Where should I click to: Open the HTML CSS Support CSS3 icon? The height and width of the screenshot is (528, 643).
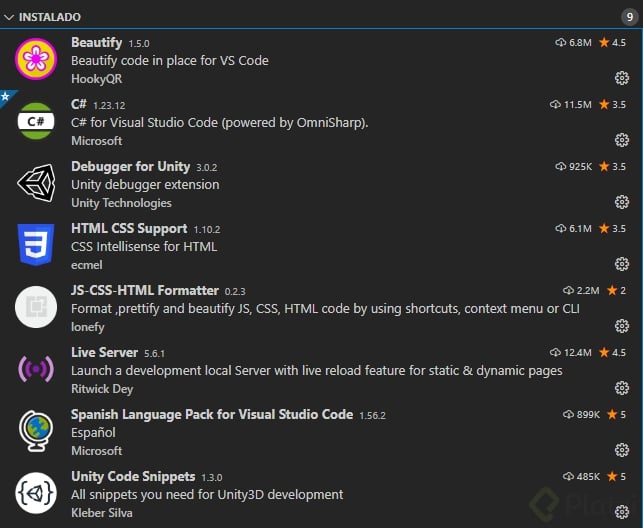[36, 245]
